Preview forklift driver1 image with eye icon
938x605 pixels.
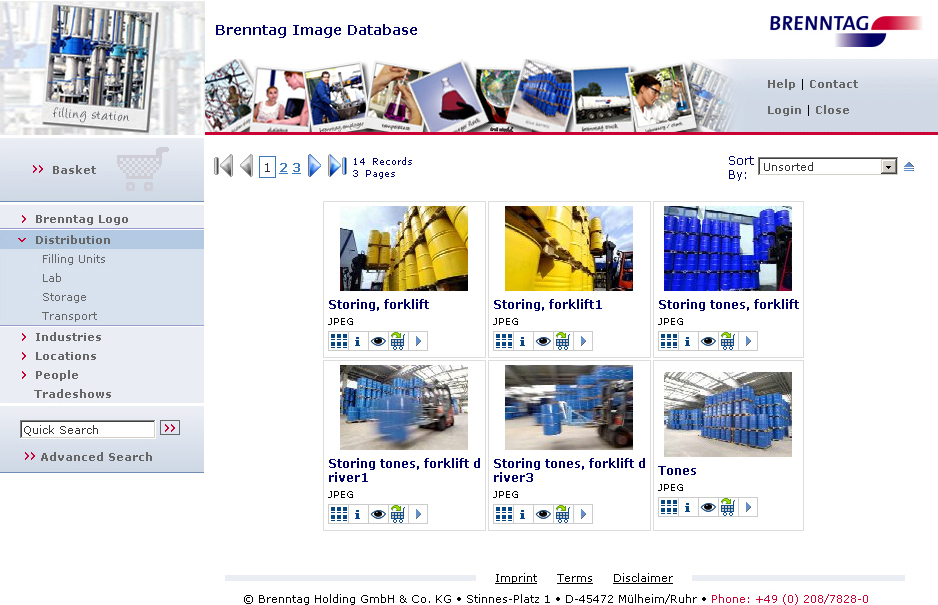(x=378, y=514)
